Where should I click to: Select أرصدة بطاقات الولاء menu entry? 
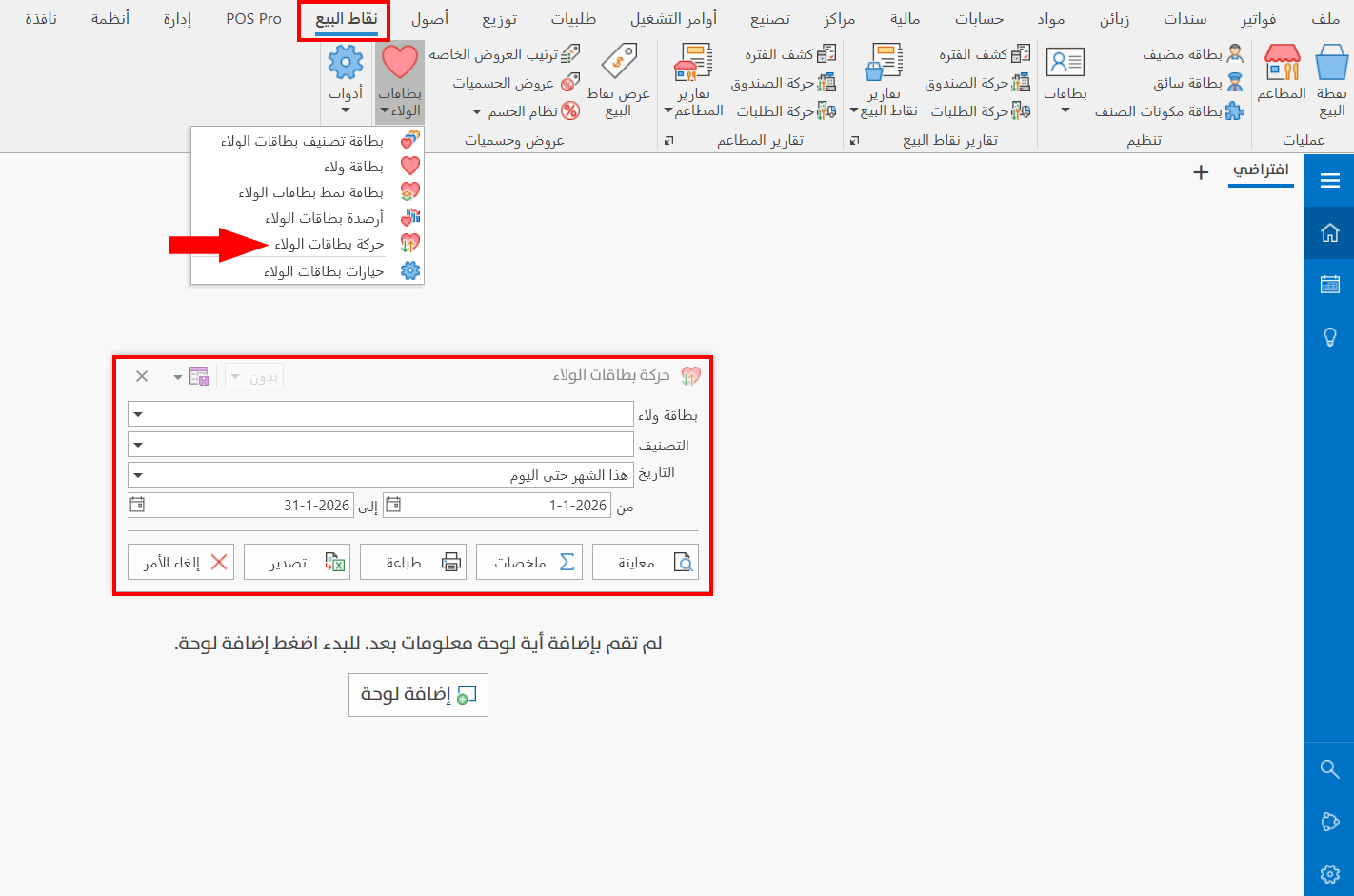(x=308, y=218)
